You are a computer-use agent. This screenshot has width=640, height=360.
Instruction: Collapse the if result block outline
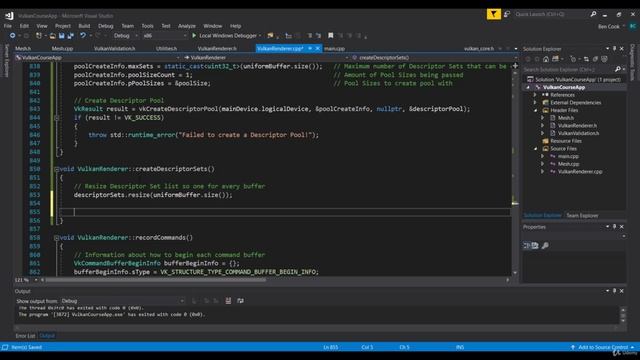coord(56,118)
